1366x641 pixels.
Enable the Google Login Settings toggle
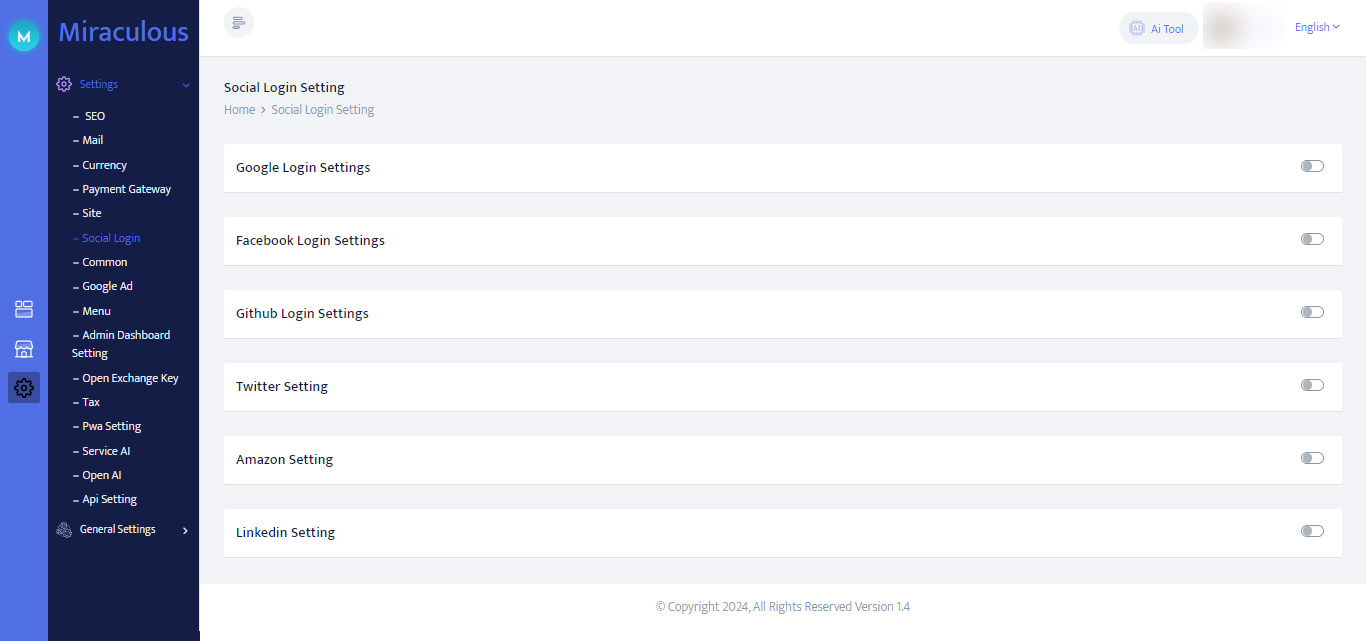pyautogui.click(x=1312, y=166)
